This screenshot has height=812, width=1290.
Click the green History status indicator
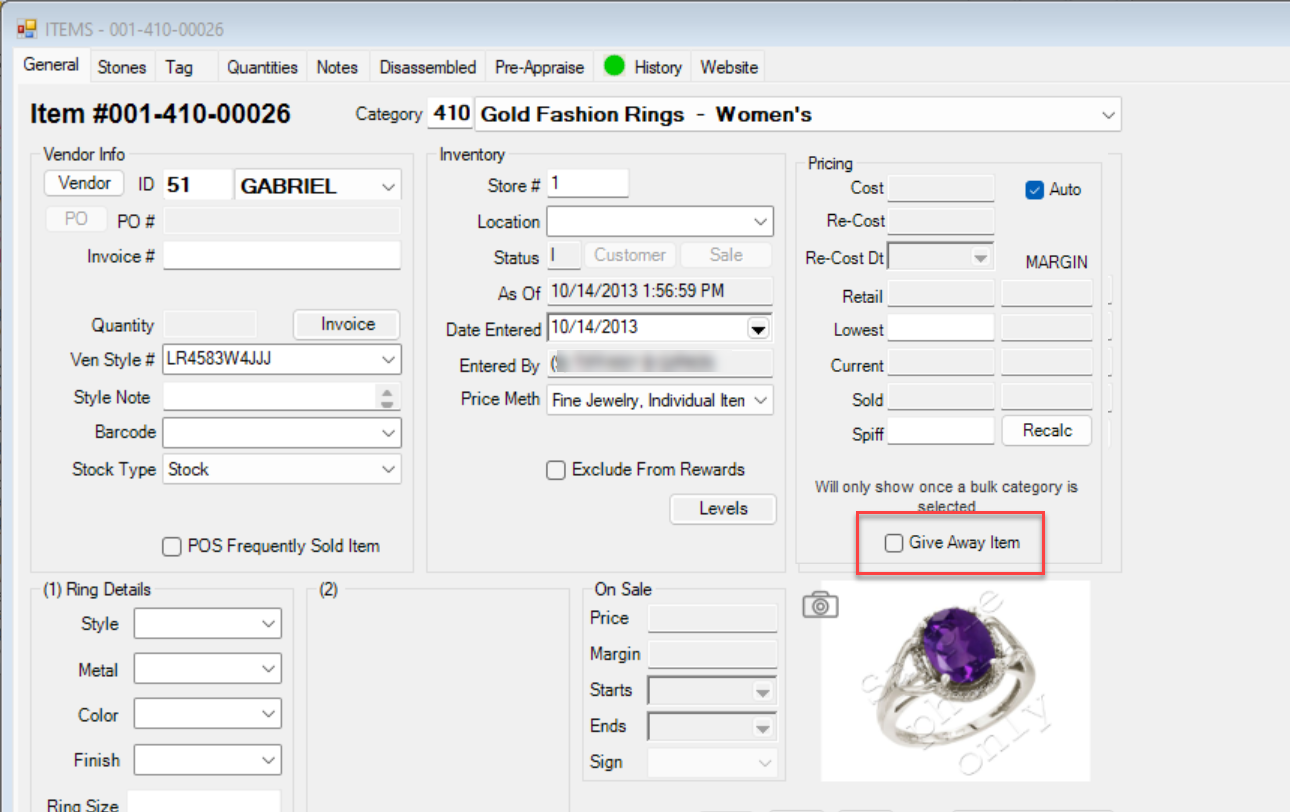tap(614, 66)
